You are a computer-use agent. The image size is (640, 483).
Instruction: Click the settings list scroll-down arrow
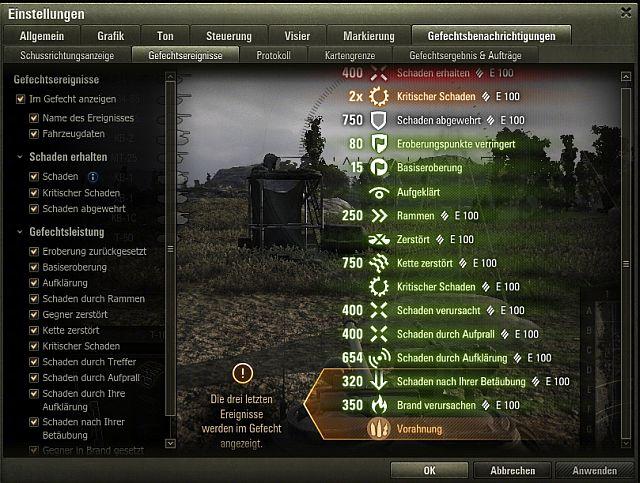tap(171, 443)
